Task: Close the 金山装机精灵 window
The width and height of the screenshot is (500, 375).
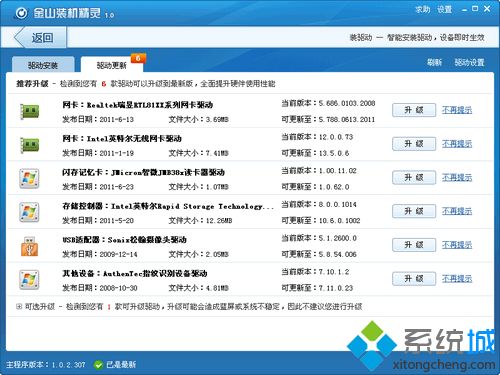Action: tap(487, 9)
